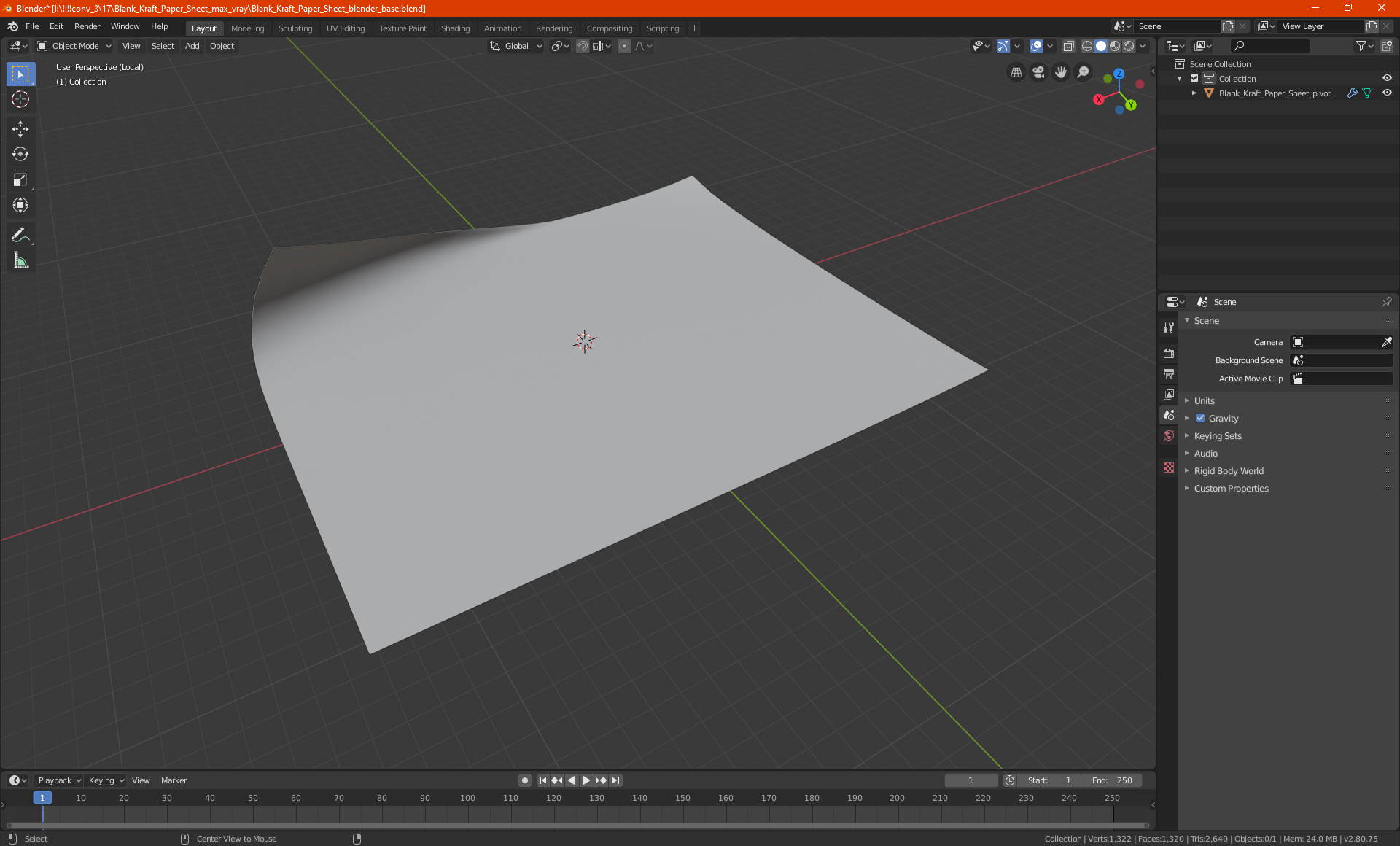Screen dimensions: 1400x846
Task: Switch to the Shading workspace tab
Action: (455, 28)
